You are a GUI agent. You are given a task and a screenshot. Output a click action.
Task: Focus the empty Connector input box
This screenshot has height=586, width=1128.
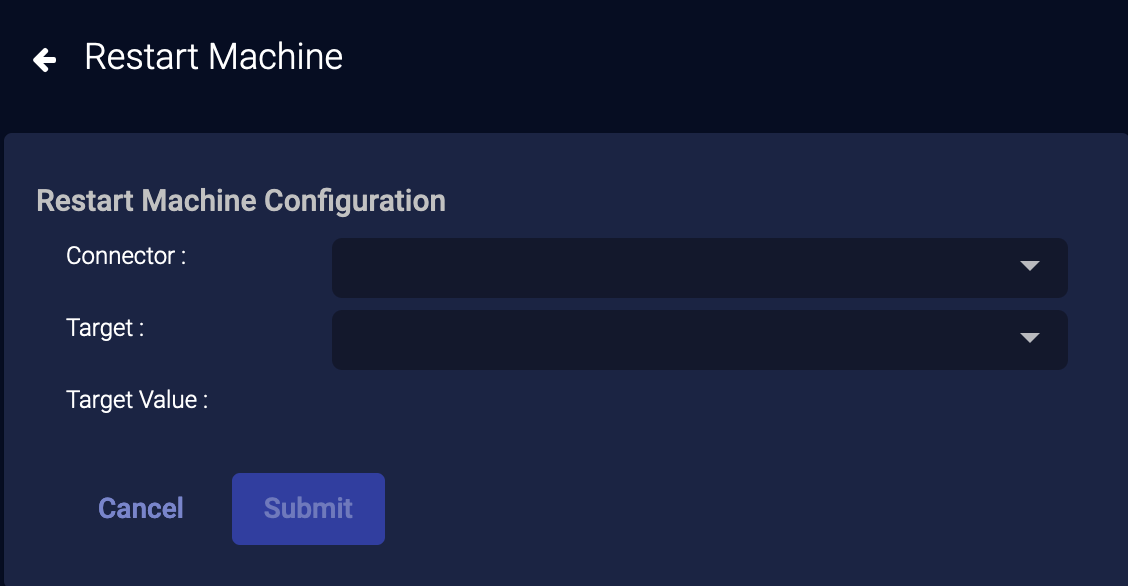point(670,268)
